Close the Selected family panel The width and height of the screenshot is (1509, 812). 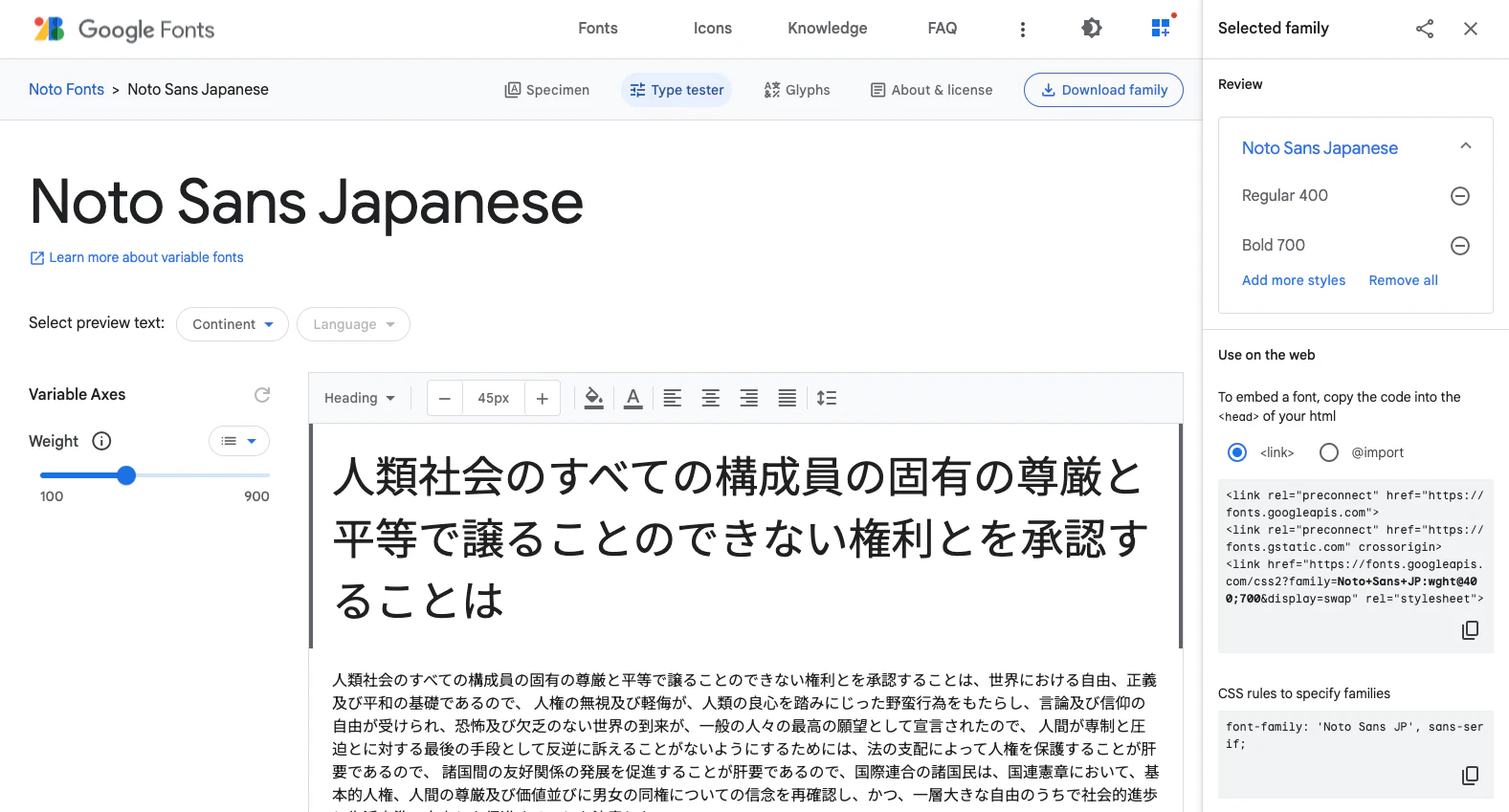[x=1471, y=29]
